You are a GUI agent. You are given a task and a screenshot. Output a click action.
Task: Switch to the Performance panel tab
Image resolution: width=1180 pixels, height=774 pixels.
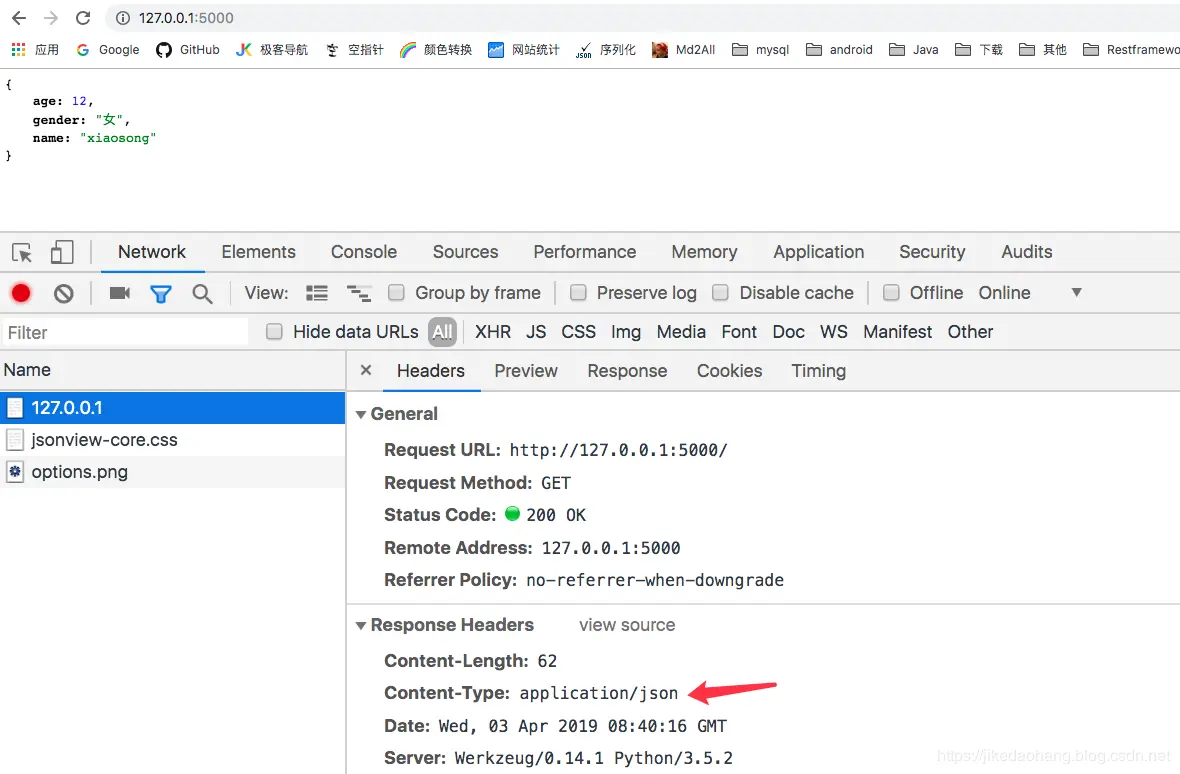[x=585, y=252]
